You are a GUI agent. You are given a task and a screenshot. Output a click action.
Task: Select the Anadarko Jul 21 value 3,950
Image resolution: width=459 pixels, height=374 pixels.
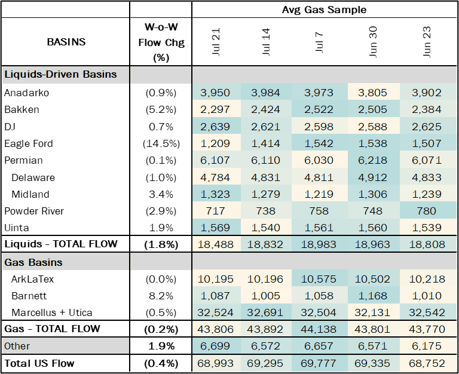click(215, 92)
